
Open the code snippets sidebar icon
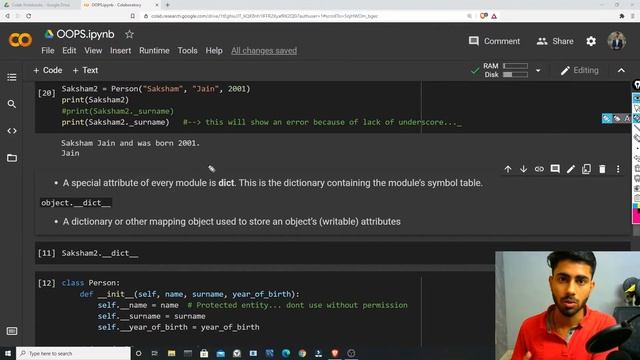click(12, 131)
